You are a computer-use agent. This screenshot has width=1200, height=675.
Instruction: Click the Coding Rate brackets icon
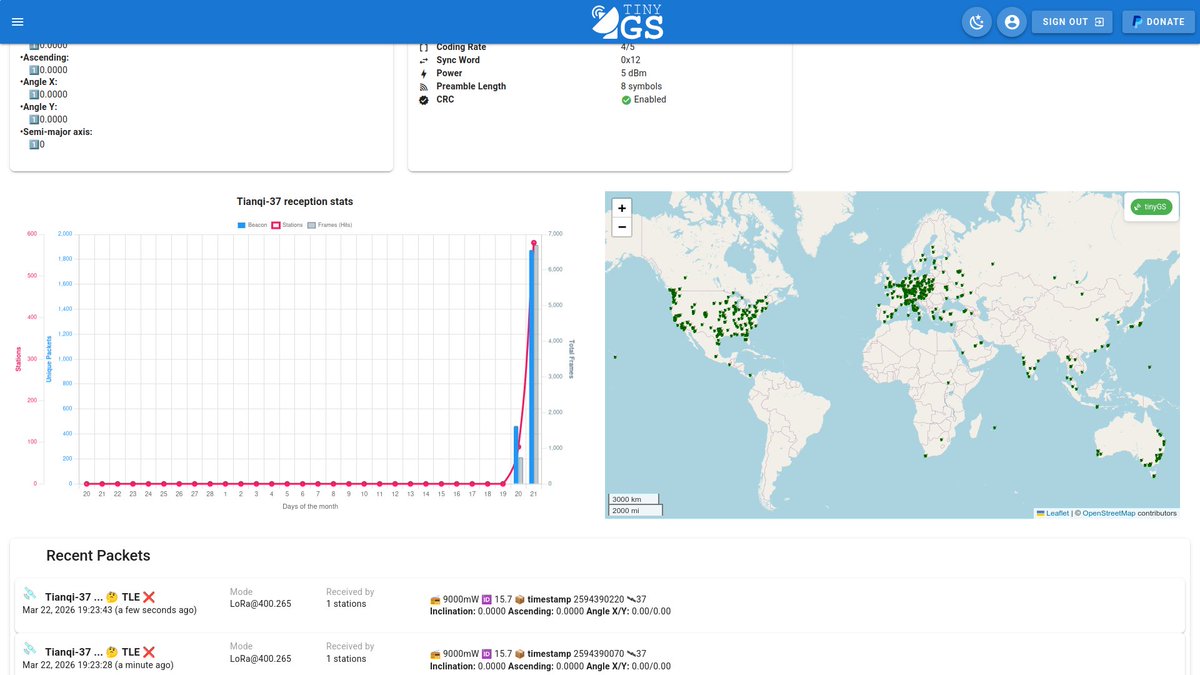coord(423,48)
